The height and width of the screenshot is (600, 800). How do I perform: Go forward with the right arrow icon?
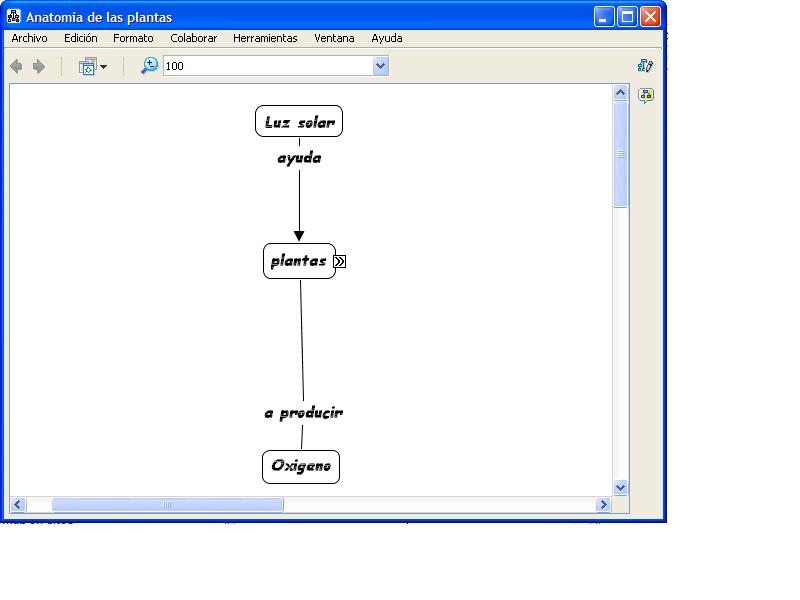pyautogui.click(x=39, y=66)
